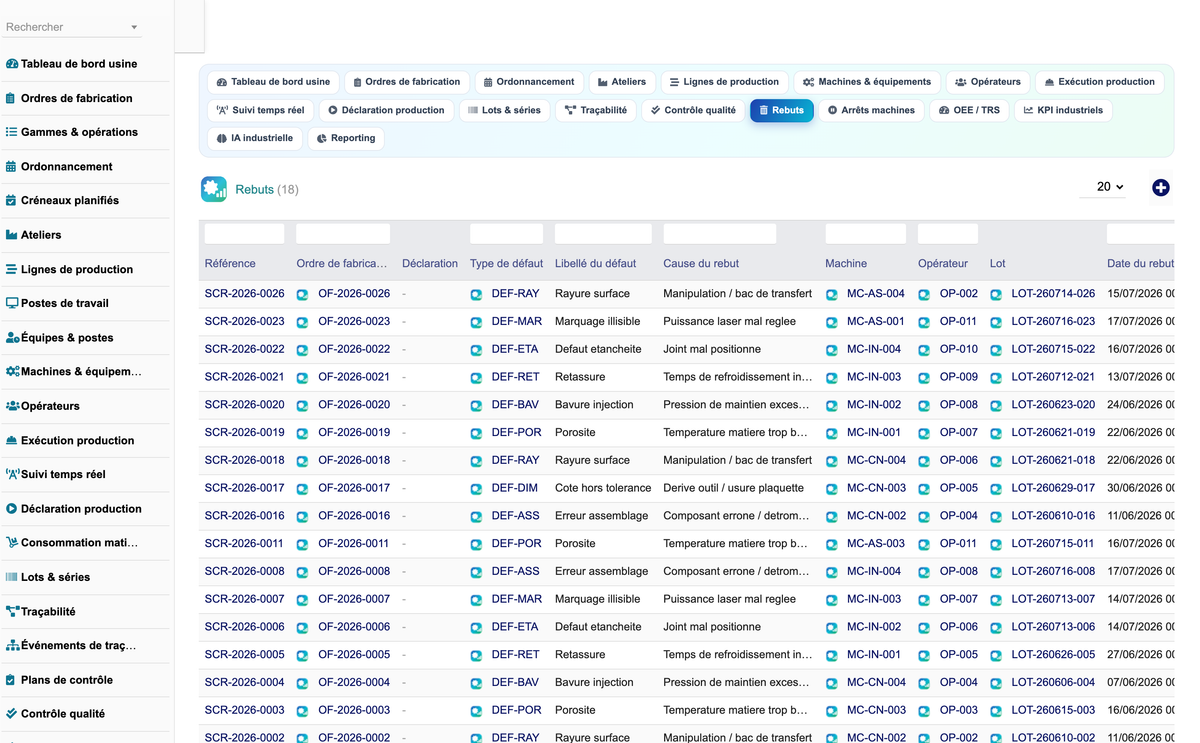Open the page size 20 dropdown

pyautogui.click(x=1103, y=187)
